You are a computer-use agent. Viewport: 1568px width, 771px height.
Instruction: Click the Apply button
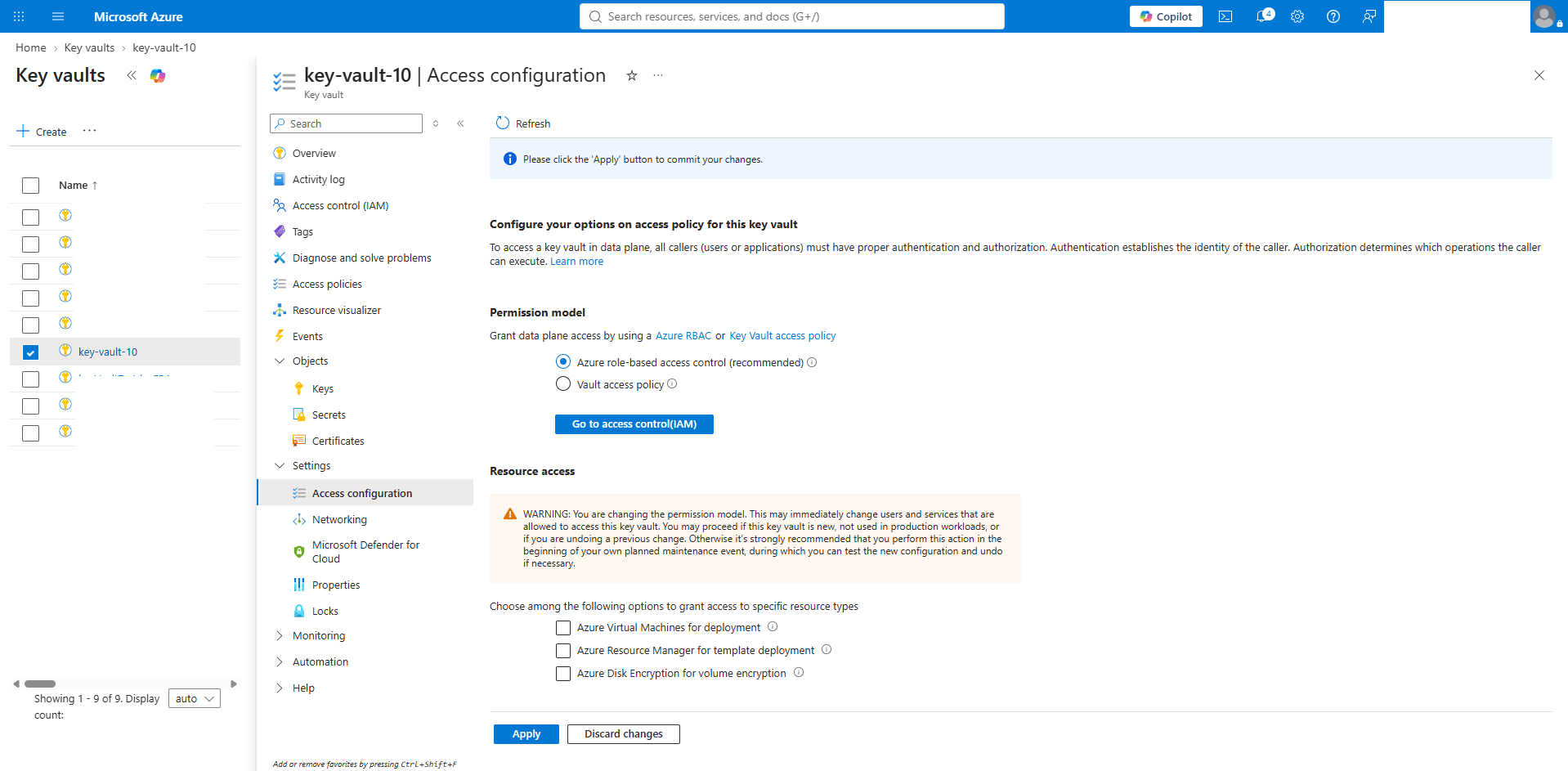[x=526, y=734]
